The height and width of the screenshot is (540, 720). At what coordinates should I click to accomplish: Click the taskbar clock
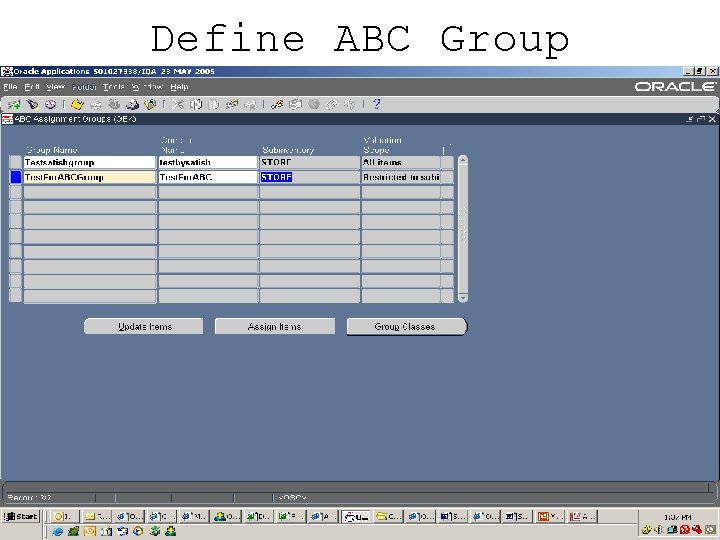point(677,517)
